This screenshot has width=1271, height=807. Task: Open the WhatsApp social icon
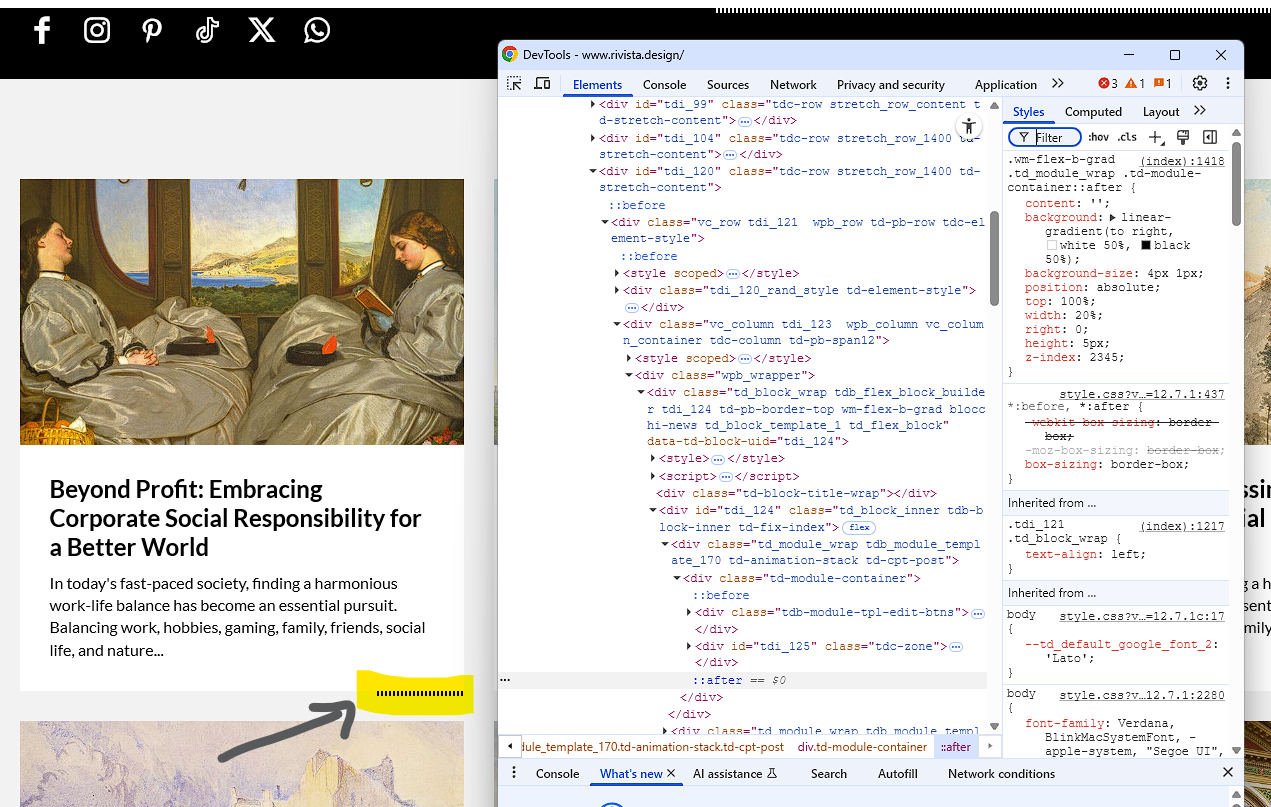point(317,30)
